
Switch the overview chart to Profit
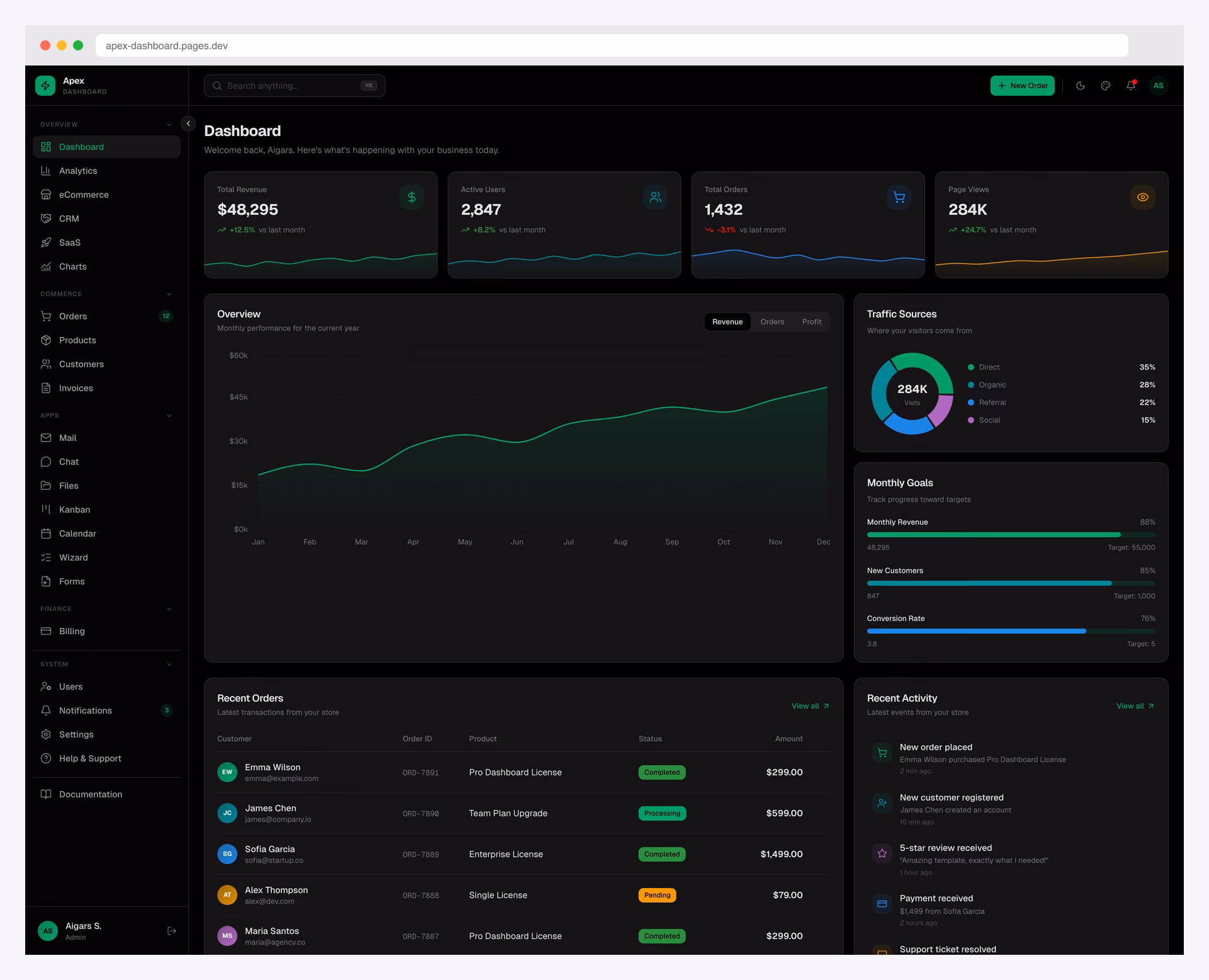click(812, 322)
